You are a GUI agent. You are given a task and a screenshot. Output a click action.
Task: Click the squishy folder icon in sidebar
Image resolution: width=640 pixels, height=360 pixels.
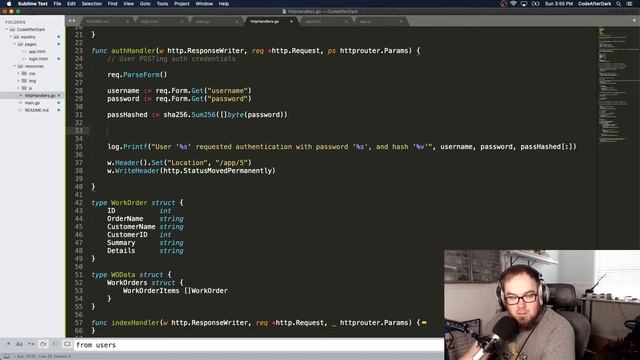tap(16, 37)
